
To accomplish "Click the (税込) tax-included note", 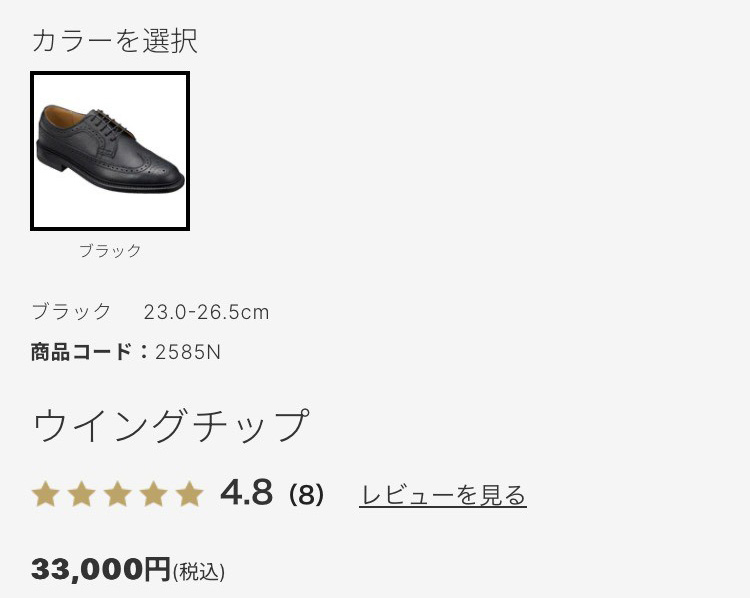I will (199, 572).
